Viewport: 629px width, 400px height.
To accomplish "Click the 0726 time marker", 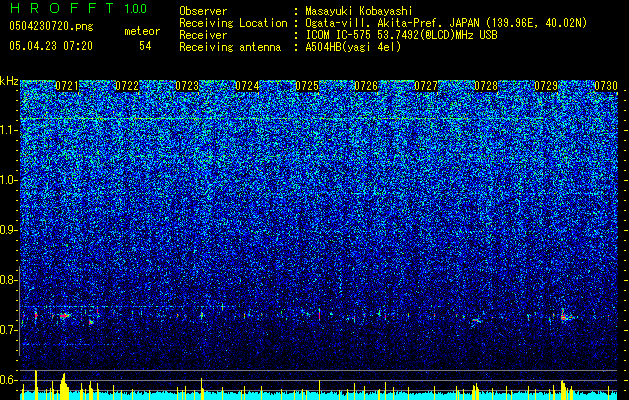I will [x=366, y=86].
